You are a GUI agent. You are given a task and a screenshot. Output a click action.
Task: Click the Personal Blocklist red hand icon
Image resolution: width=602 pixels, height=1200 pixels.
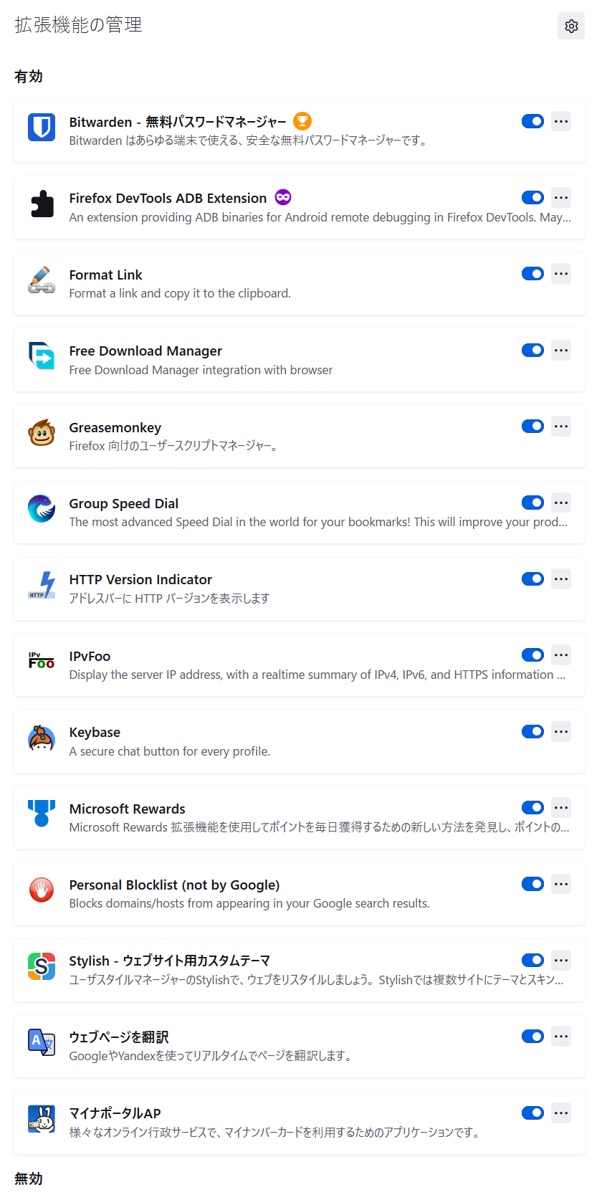point(42,891)
